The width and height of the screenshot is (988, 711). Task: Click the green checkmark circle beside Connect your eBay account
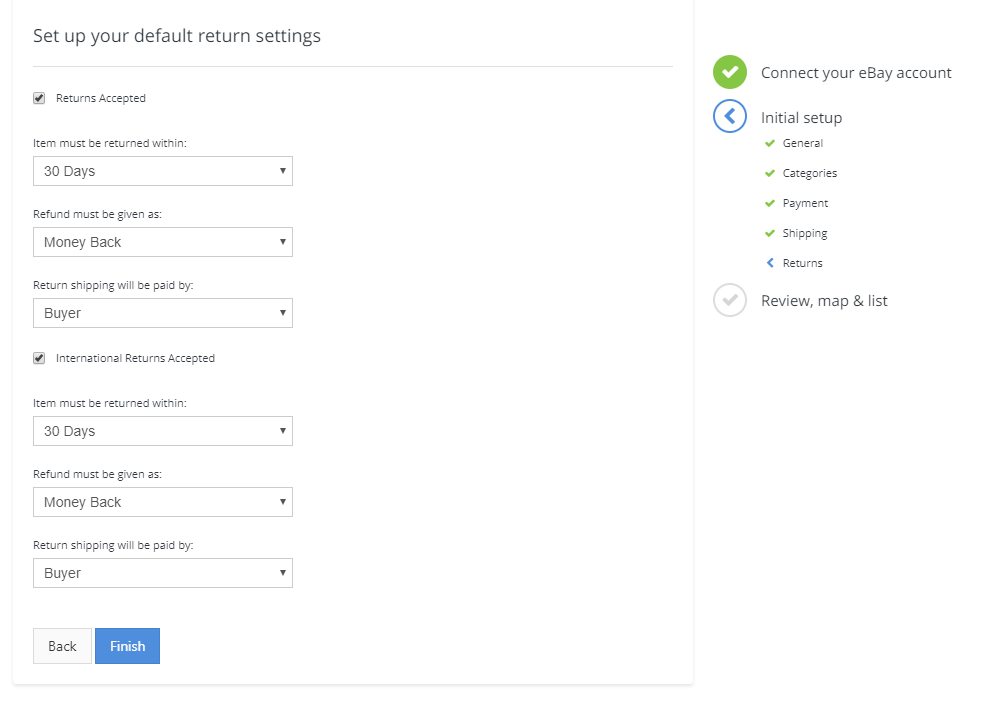click(730, 72)
